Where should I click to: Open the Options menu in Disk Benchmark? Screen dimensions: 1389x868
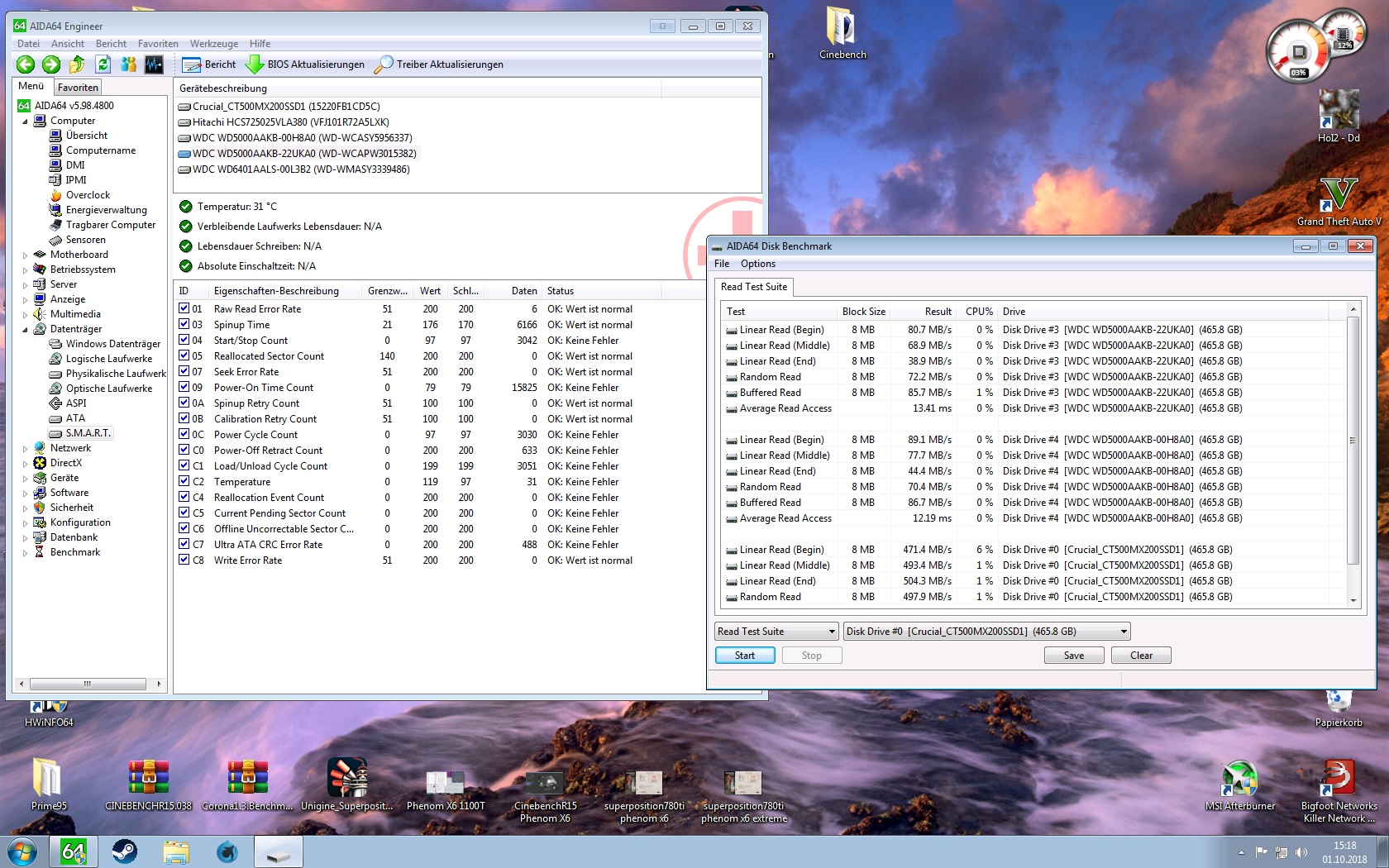tap(758, 264)
